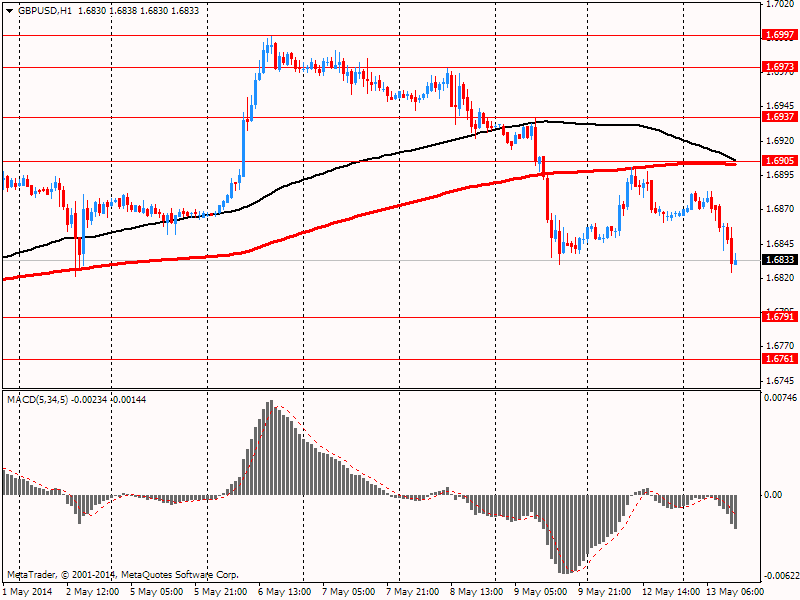Click the MetaTrader MetaQuotes copyright text
Image resolution: width=800 pixels, height=600 pixels.
click(x=122, y=575)
